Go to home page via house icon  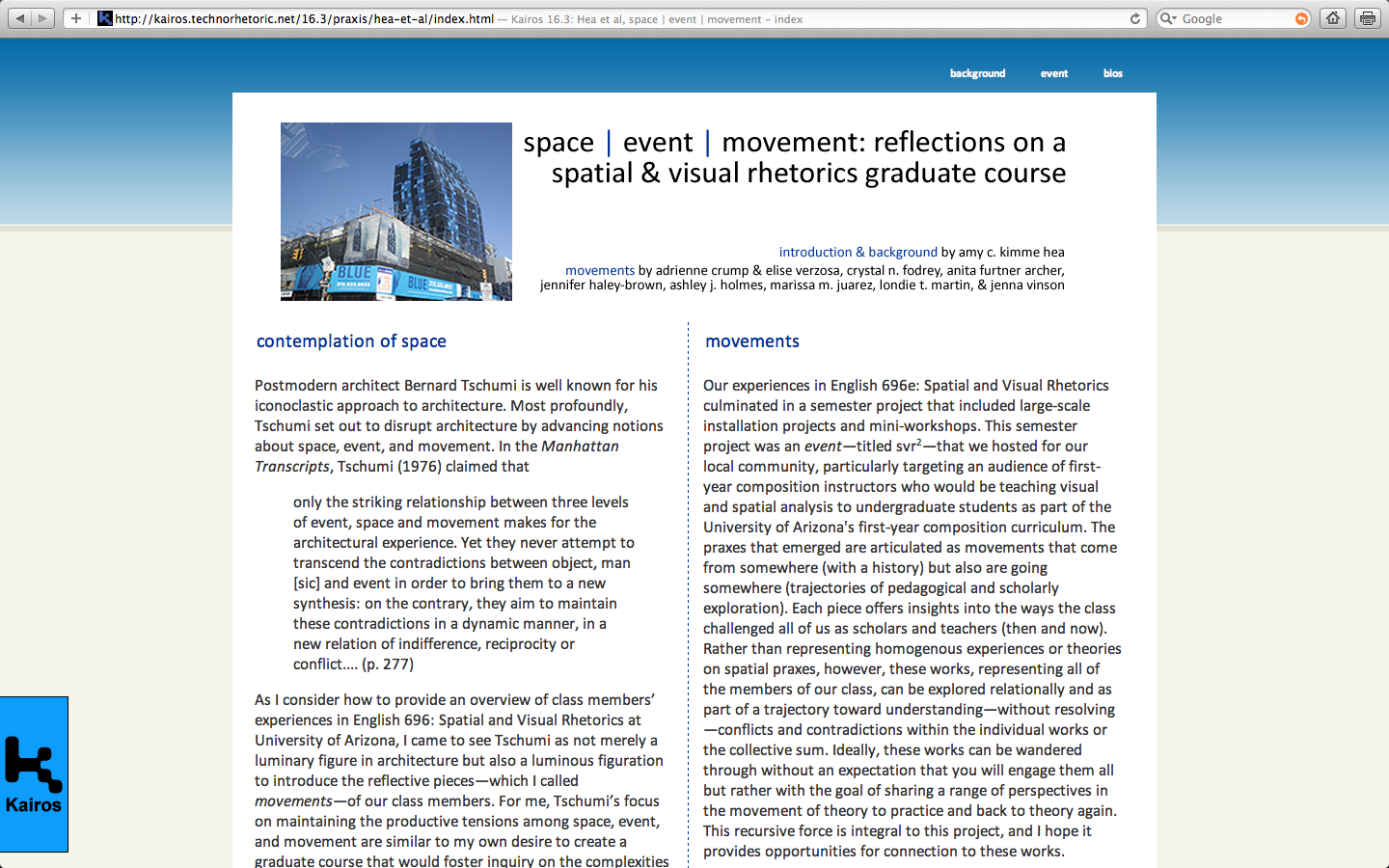(1333, 18)
